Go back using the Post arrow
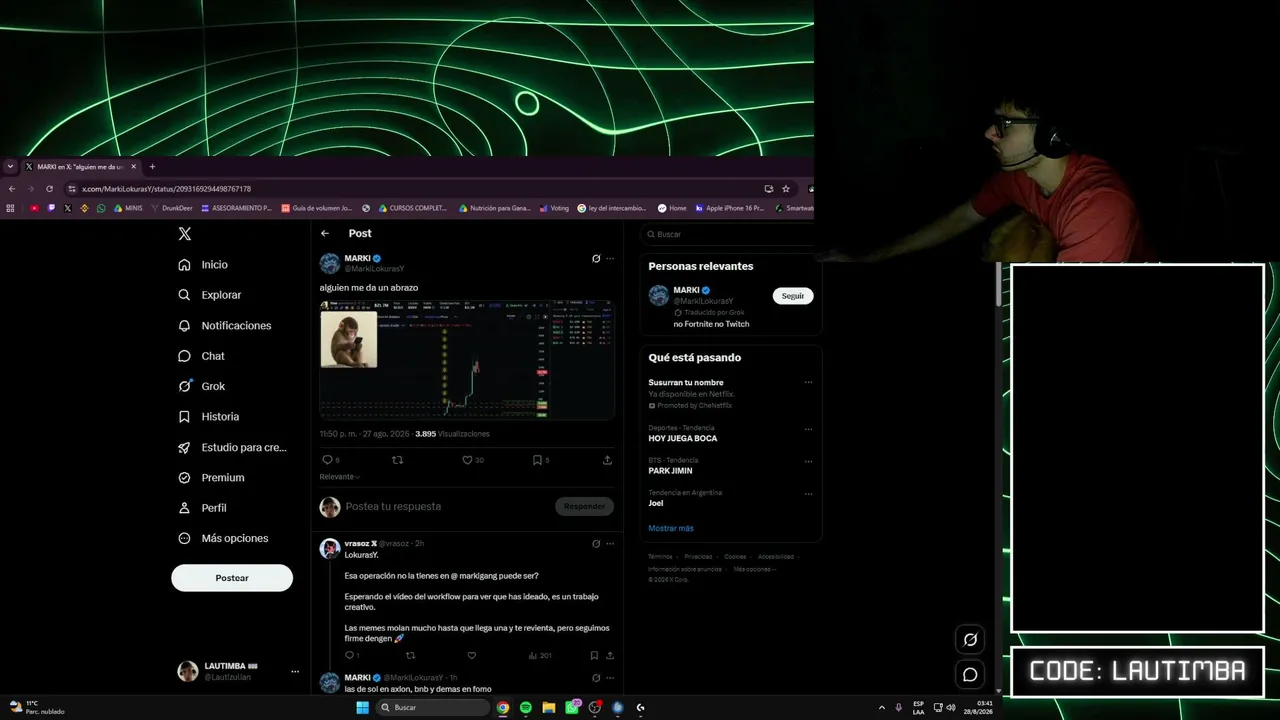This screenshot has width=1280, height=720. pyautogui.click(x=325, y=233)
